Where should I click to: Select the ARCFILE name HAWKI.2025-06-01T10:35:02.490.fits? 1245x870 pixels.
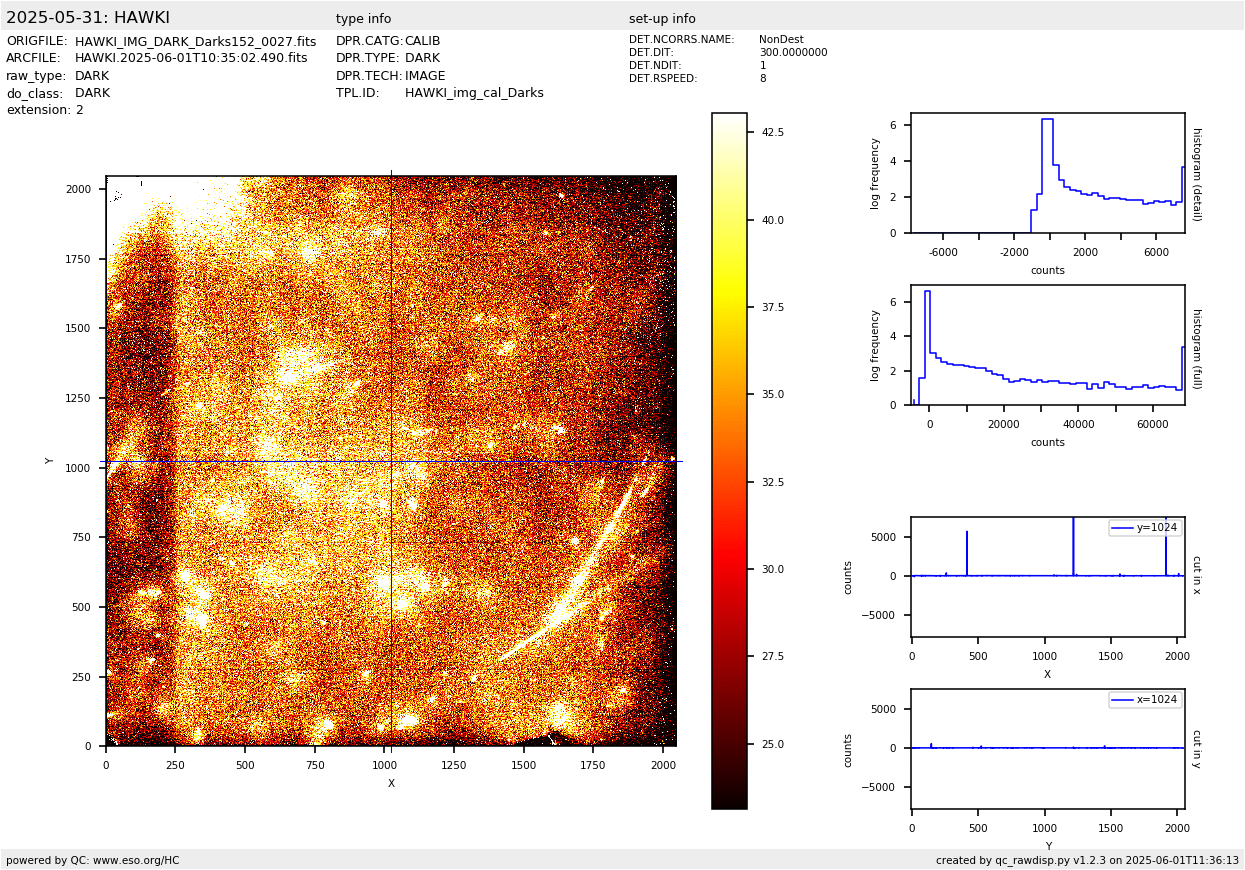point(191,59)
